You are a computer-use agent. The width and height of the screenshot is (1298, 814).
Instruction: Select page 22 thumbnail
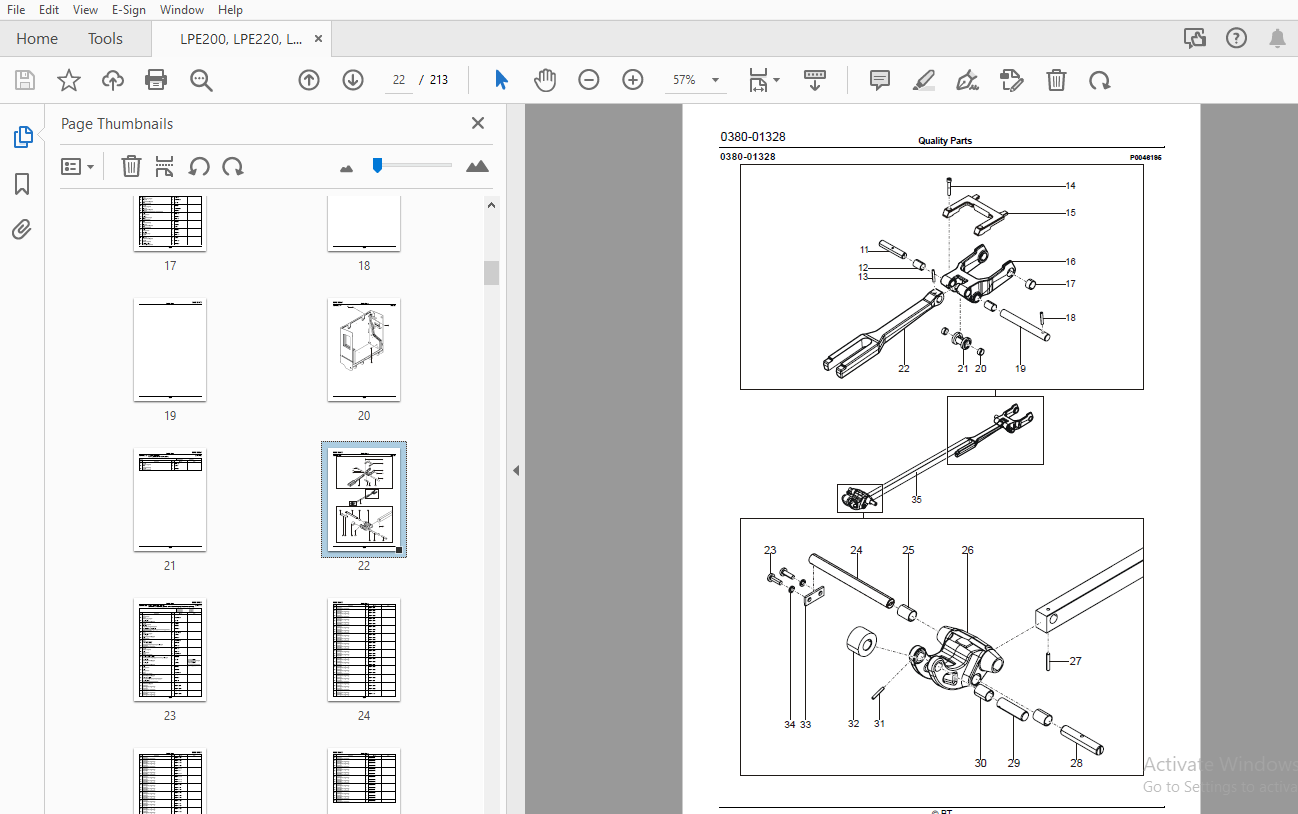click(364, 499)
